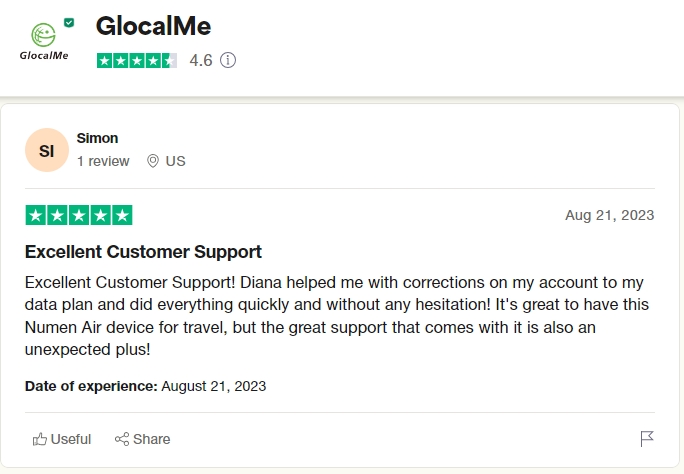Click the verified badge on the logo
This screenshot has height=474, width=684.
68,22
